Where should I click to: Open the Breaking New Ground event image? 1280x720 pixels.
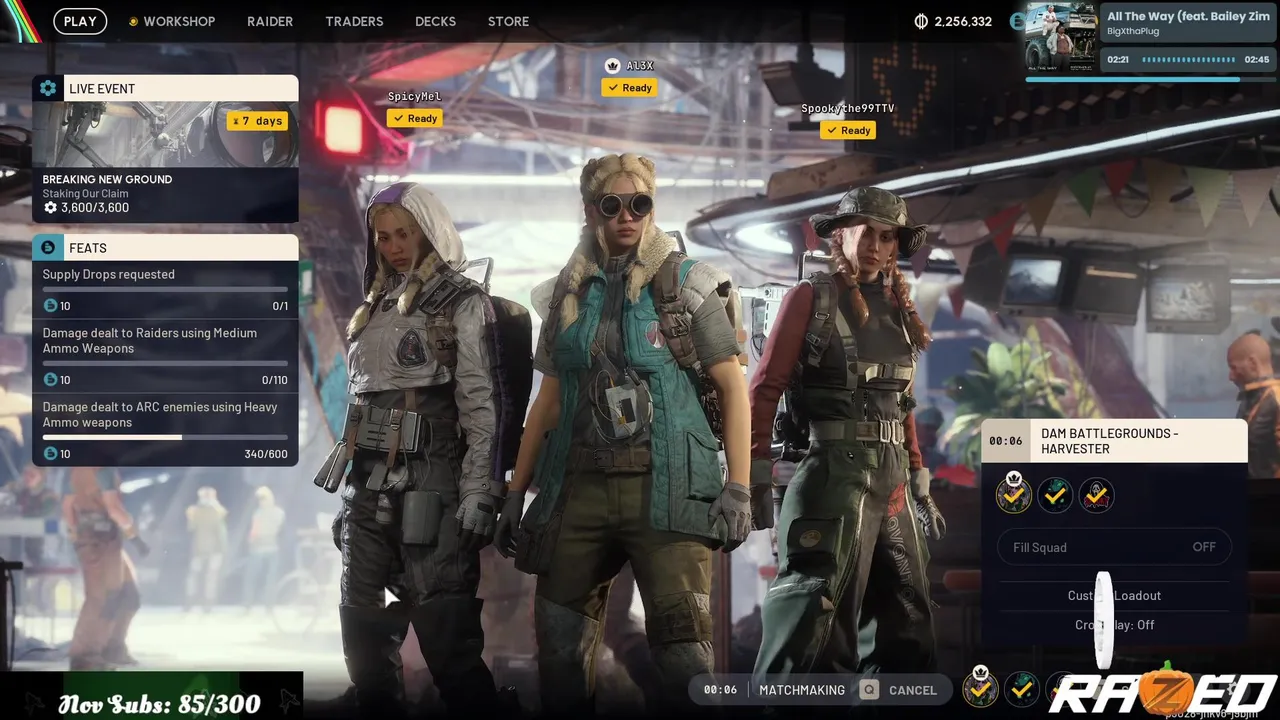tap(165, 134)
